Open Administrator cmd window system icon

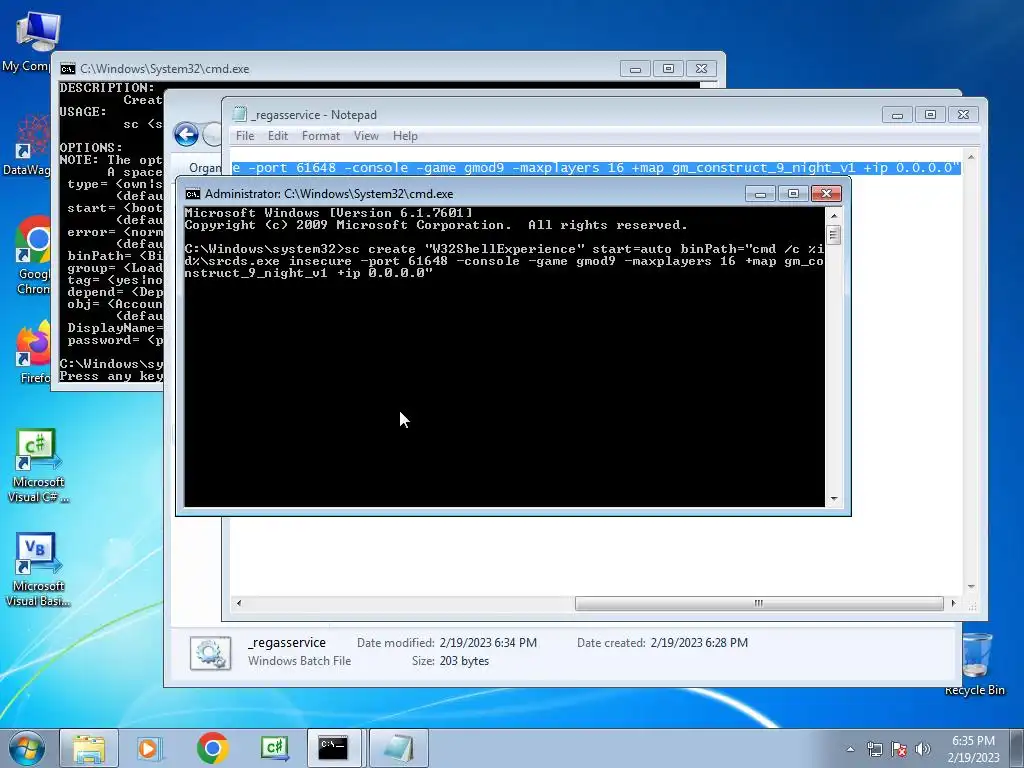(x=193, y=194)
